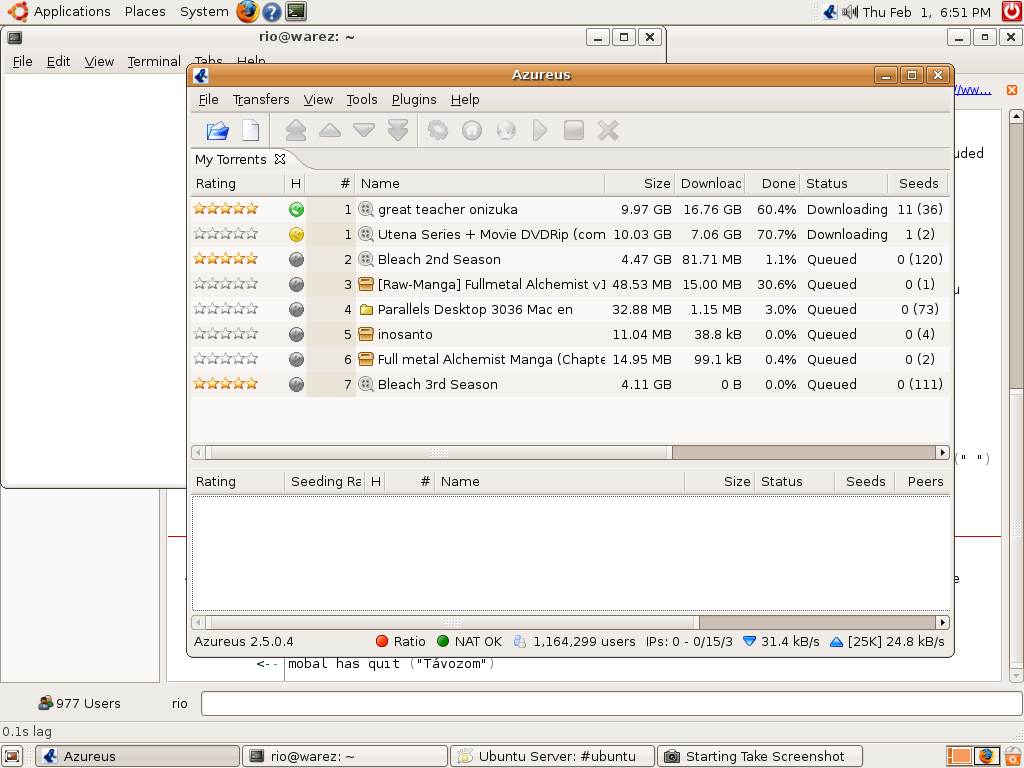Click Starting Take Screenshot taskbar button
1024x768 pixels.
[760, 756]
